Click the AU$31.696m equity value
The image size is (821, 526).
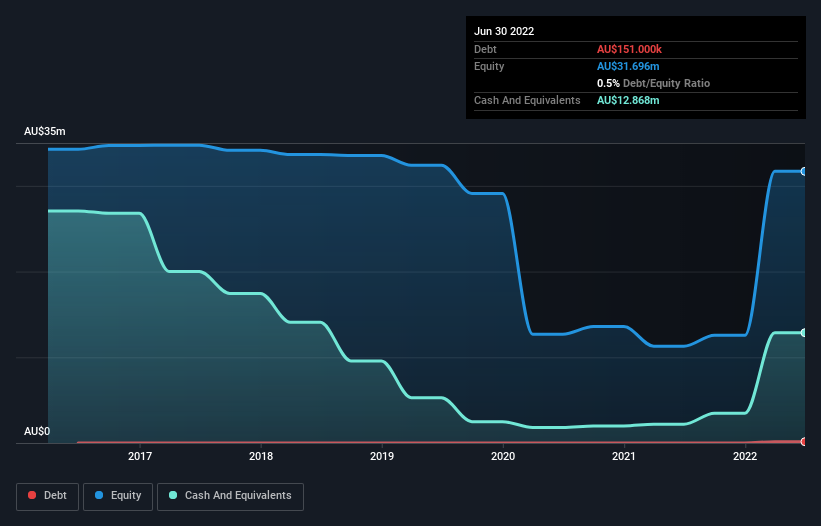pyautogui.click(x=628, y=66)
